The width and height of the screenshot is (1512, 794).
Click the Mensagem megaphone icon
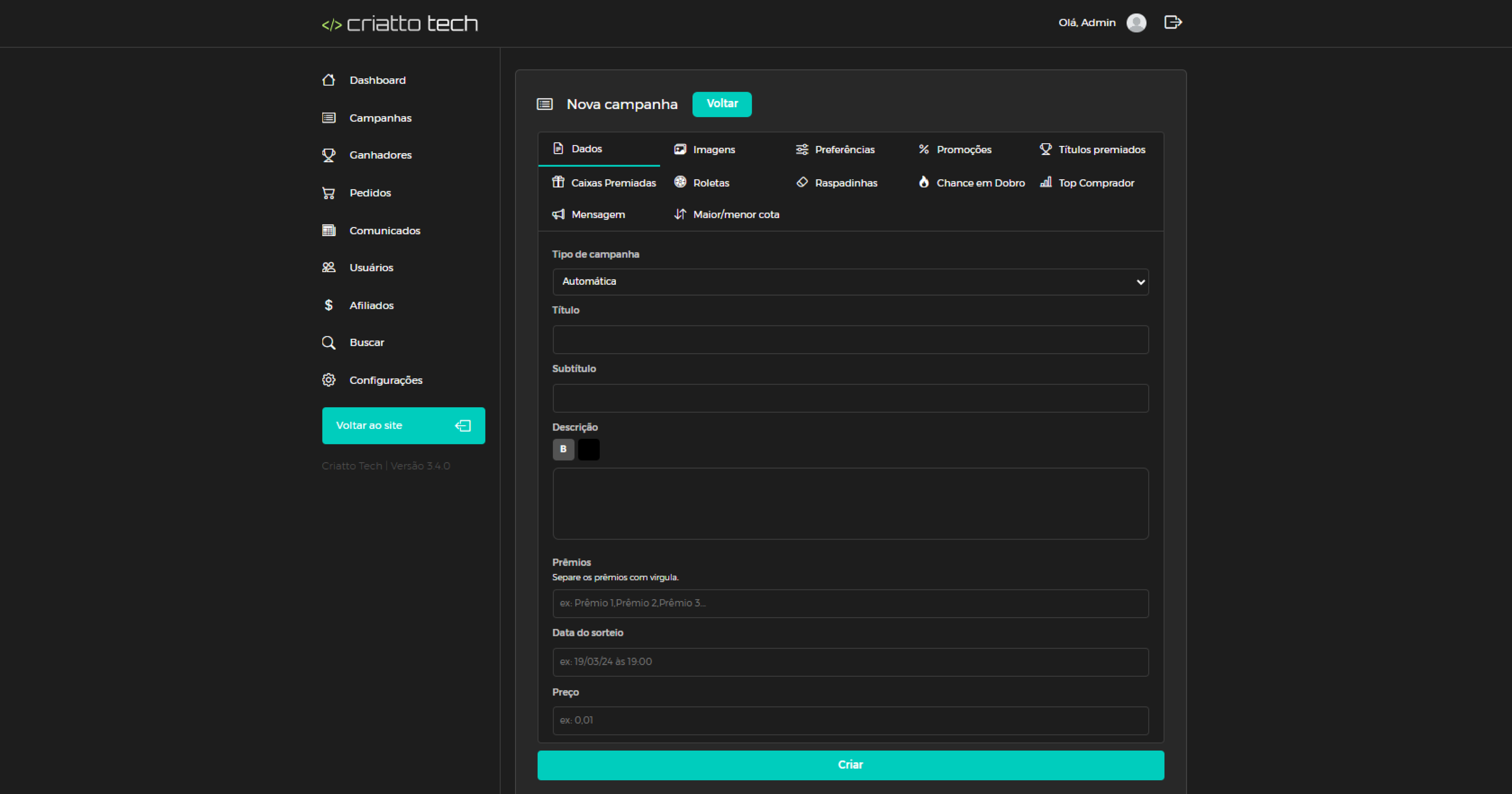[x=558, y=214]
